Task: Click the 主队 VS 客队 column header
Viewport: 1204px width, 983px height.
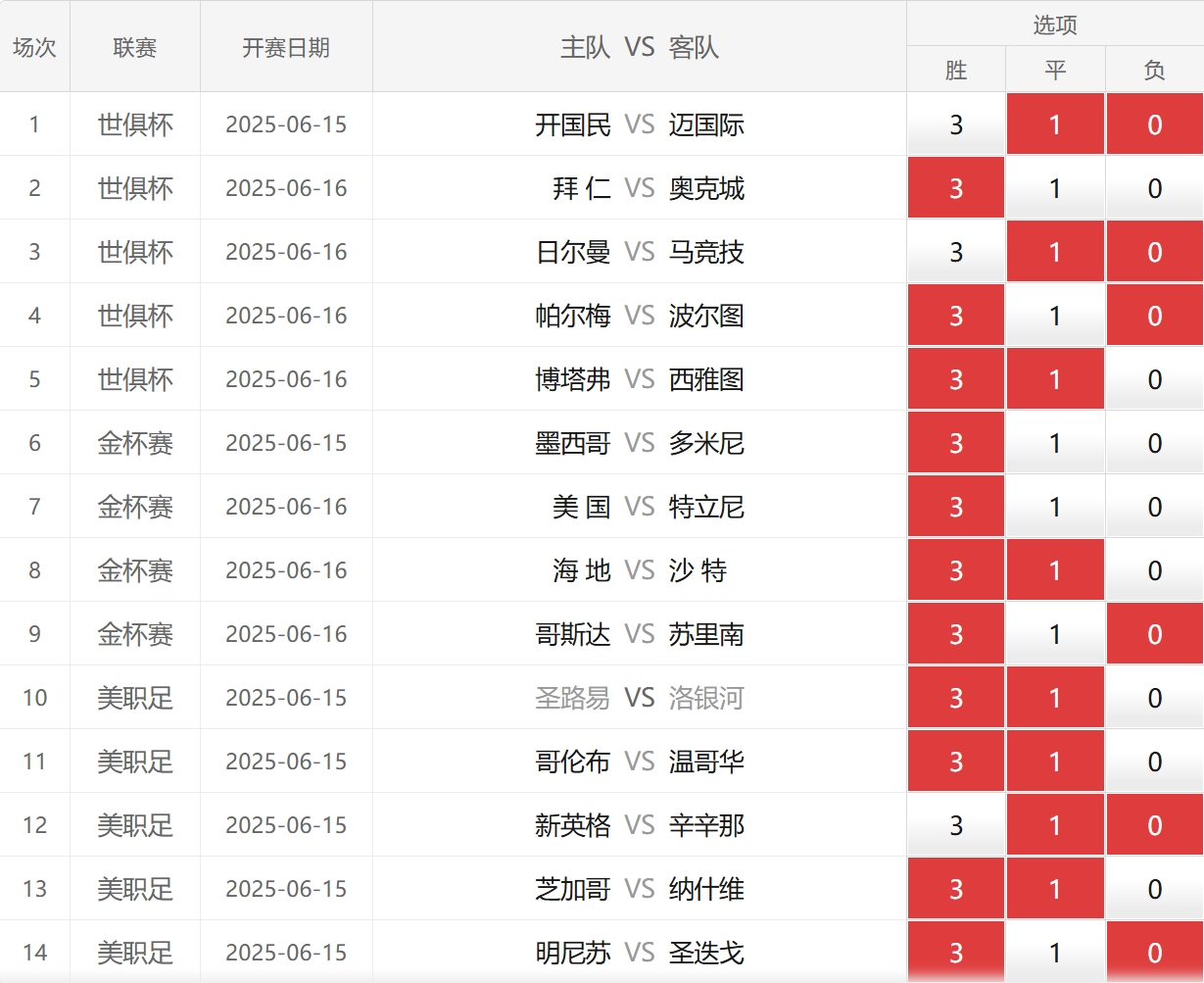Action: 640,47
